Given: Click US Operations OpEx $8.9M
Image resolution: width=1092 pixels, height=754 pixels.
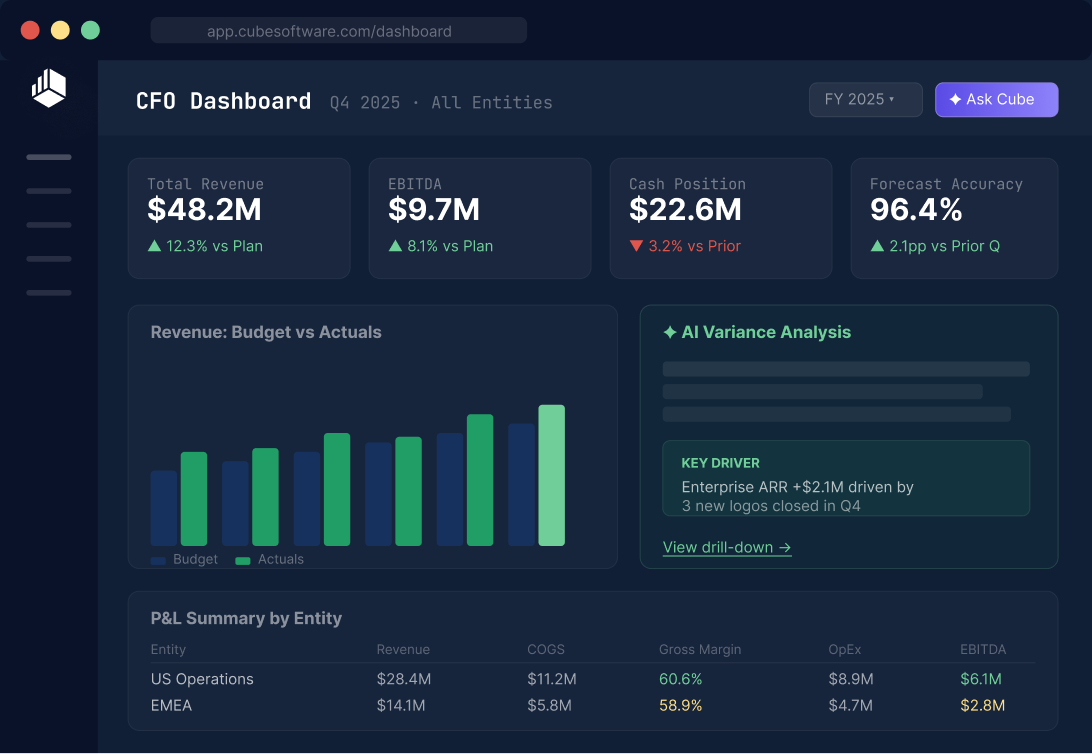Looking at the screenshot, I should [x=851, y=679].
